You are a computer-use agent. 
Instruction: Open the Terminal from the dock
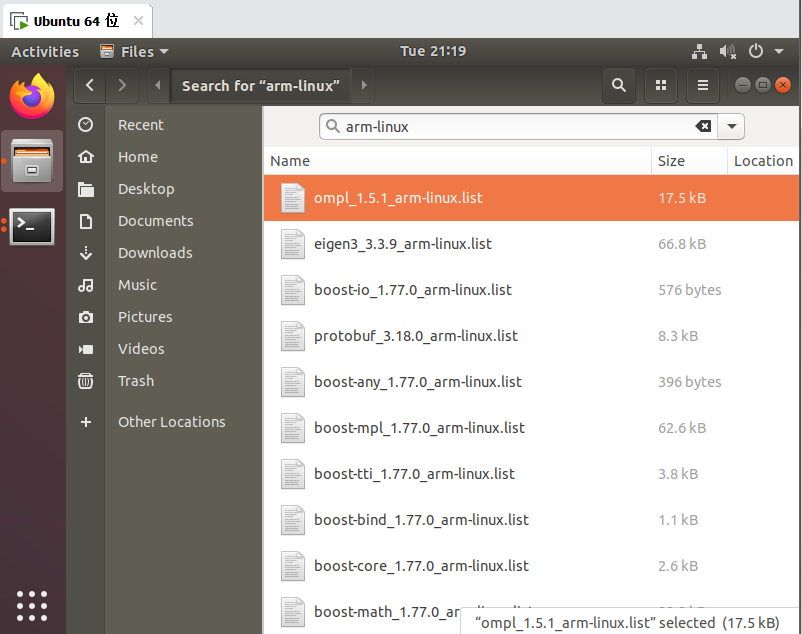pos(32,227)
